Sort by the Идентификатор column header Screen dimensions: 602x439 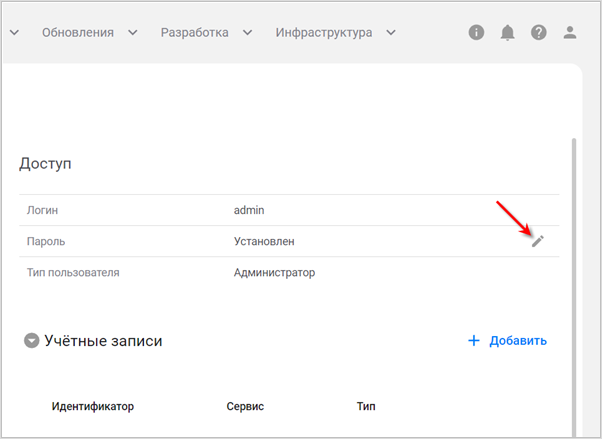click(93, 406)
